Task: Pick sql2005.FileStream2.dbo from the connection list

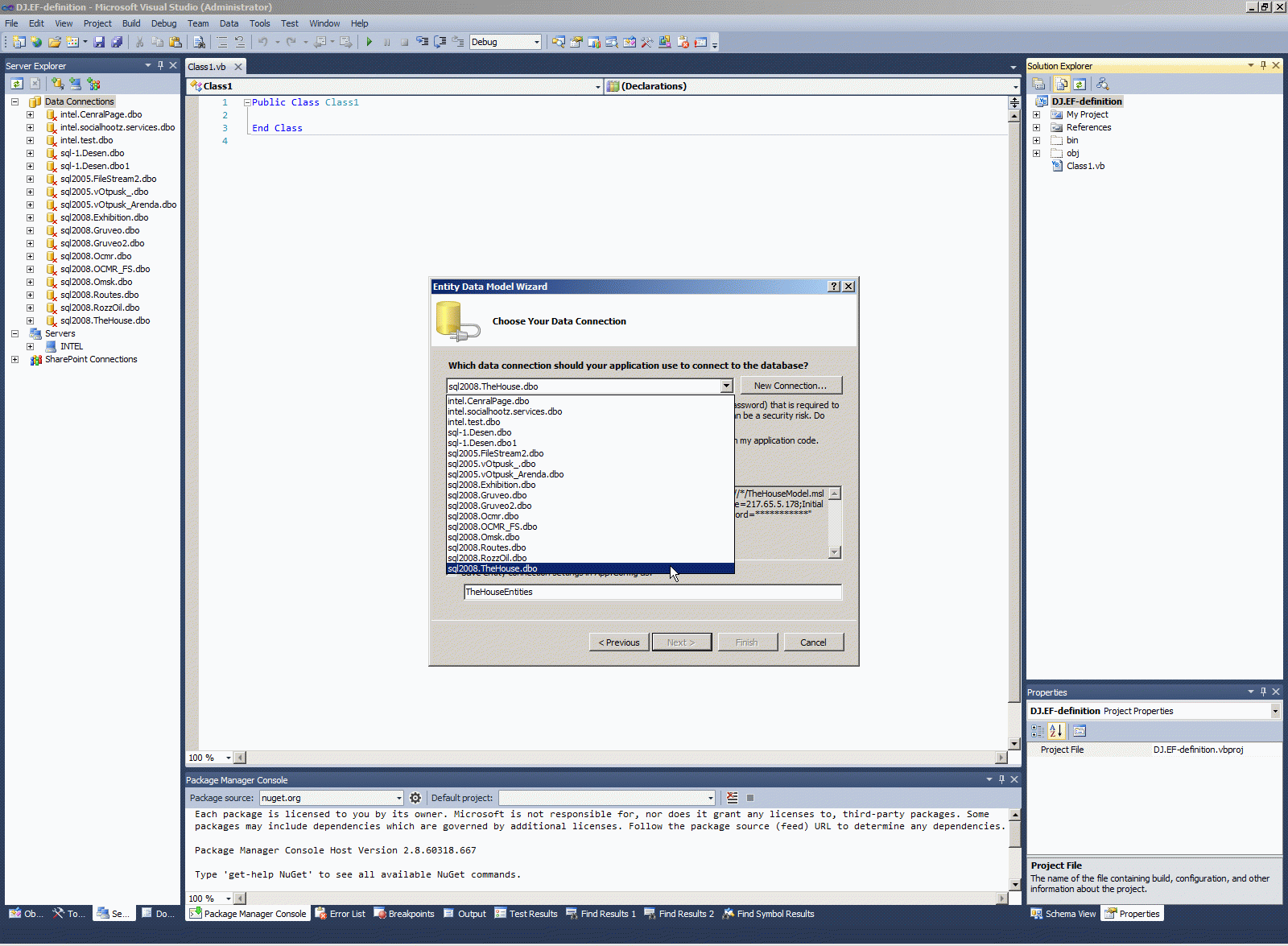Action: coord(590,453)
